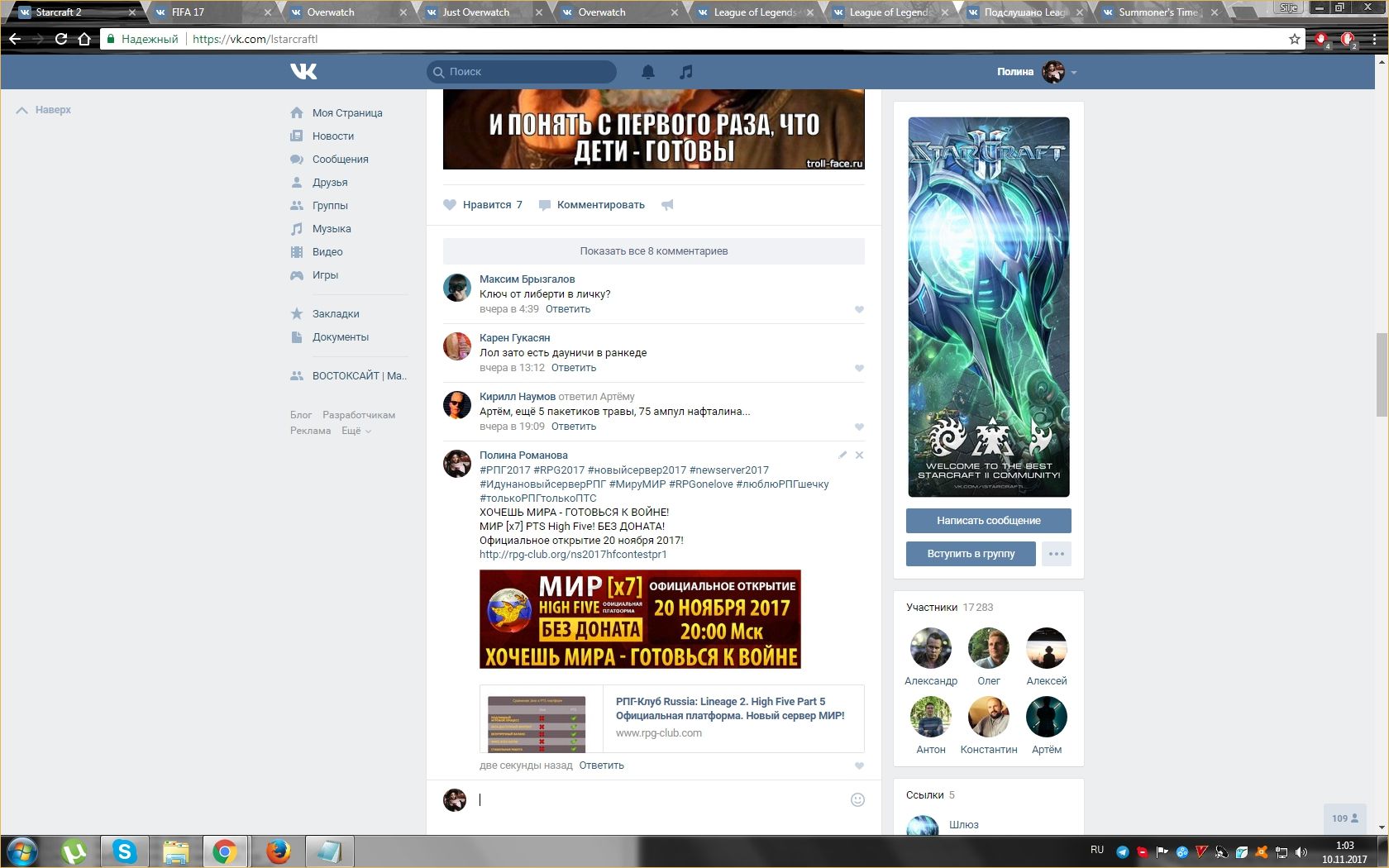Viewport: 1389px width, 868px height.
Task: Show all 8 comments
Action: (x=654, y=251)
